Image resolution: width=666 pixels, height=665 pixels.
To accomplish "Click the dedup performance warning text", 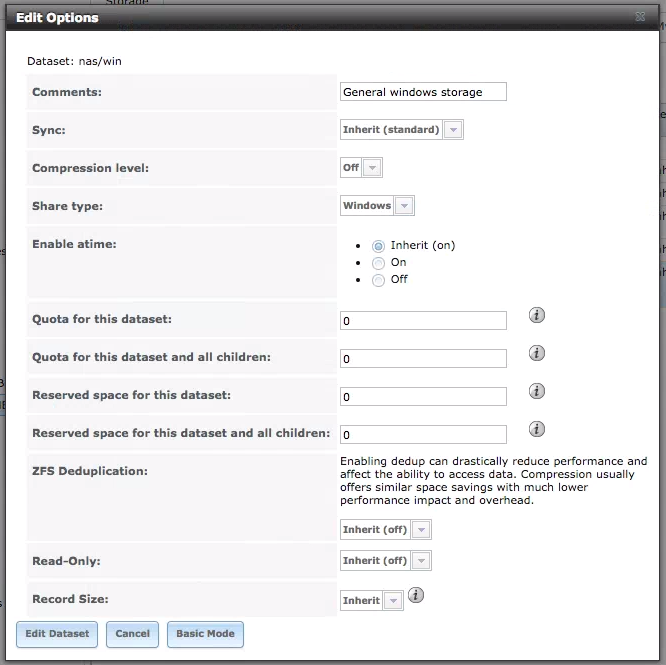I will 494,481.
